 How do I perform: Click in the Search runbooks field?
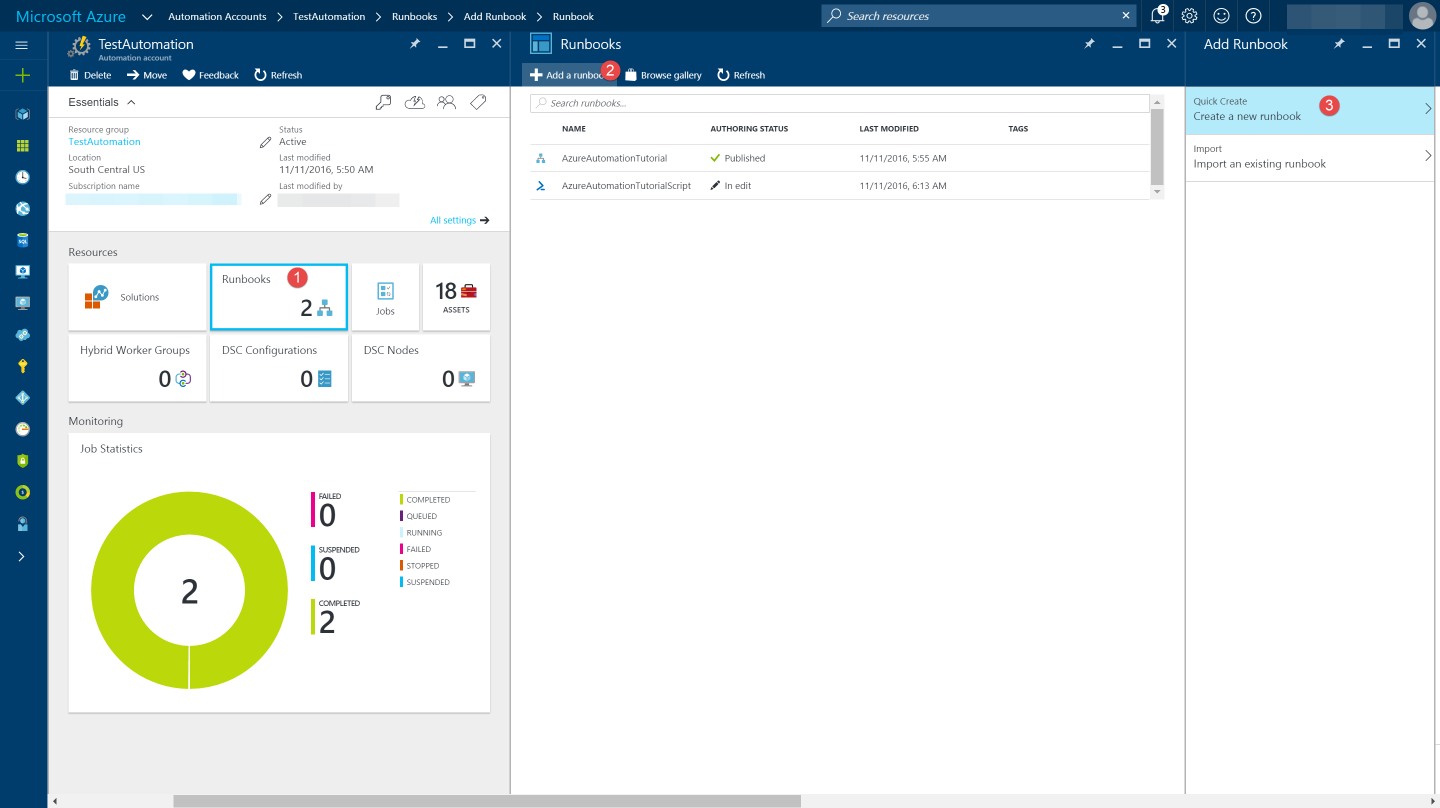840,103
